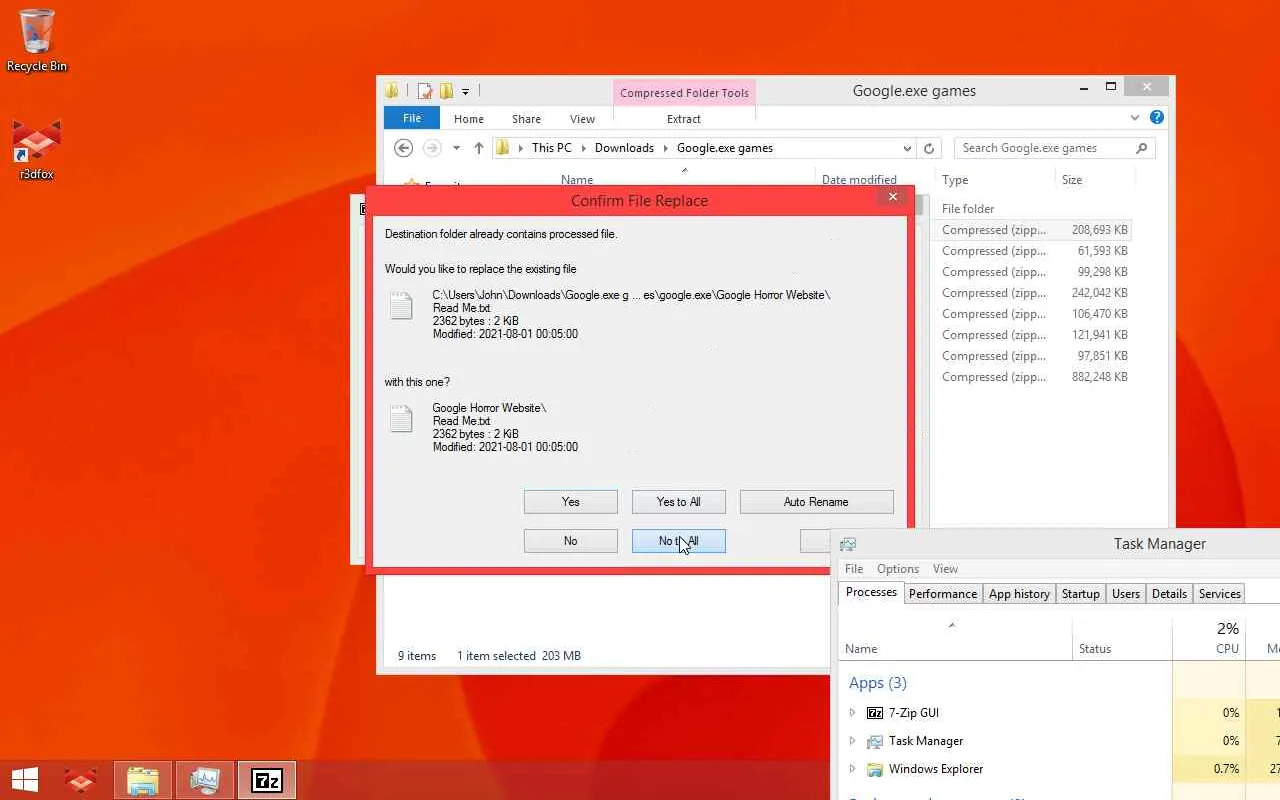Click No to All in the dialog
Screen dimensions: 1280x800
[679, 541]
